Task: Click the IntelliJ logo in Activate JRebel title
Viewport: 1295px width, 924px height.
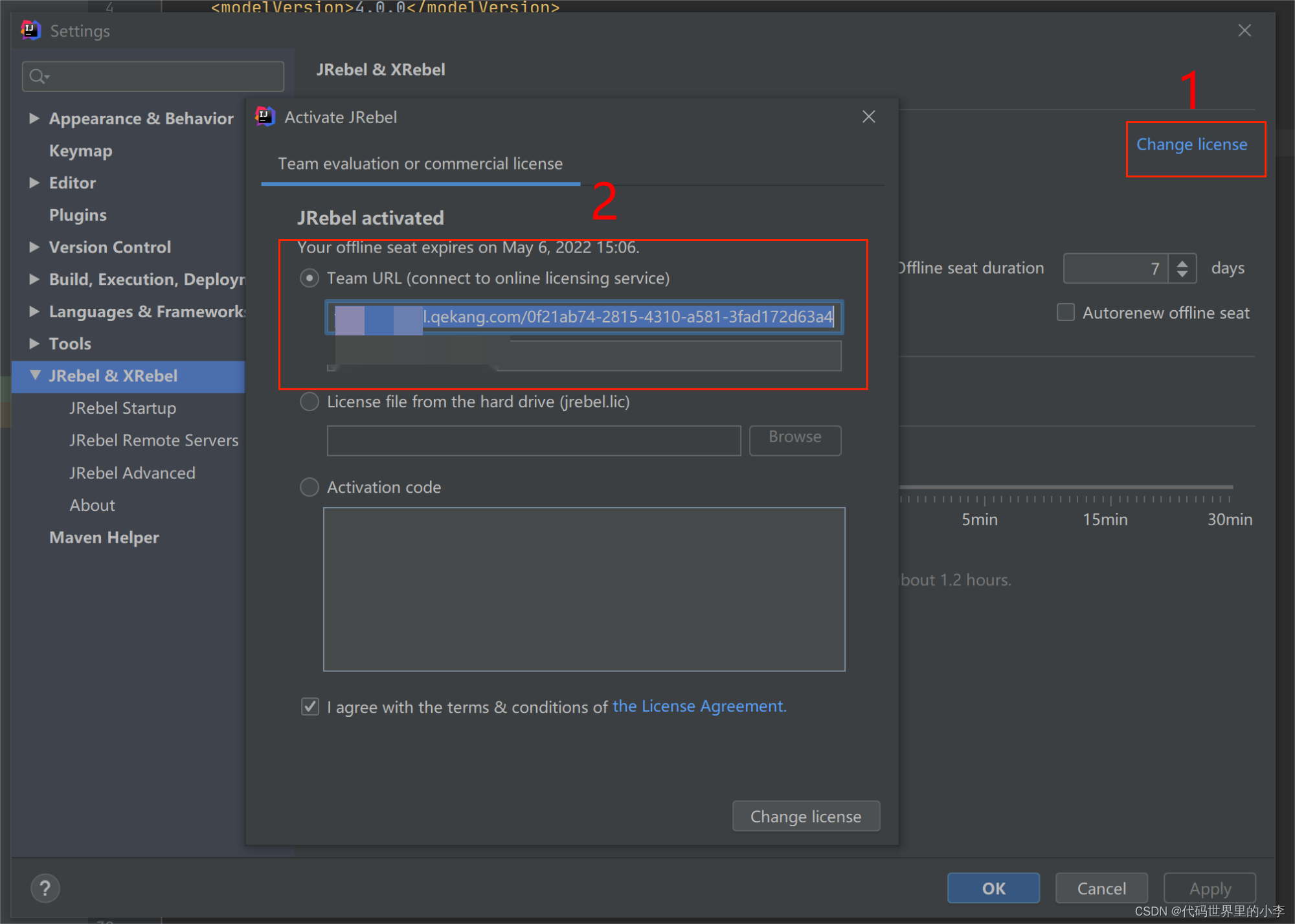Action: 265,117
